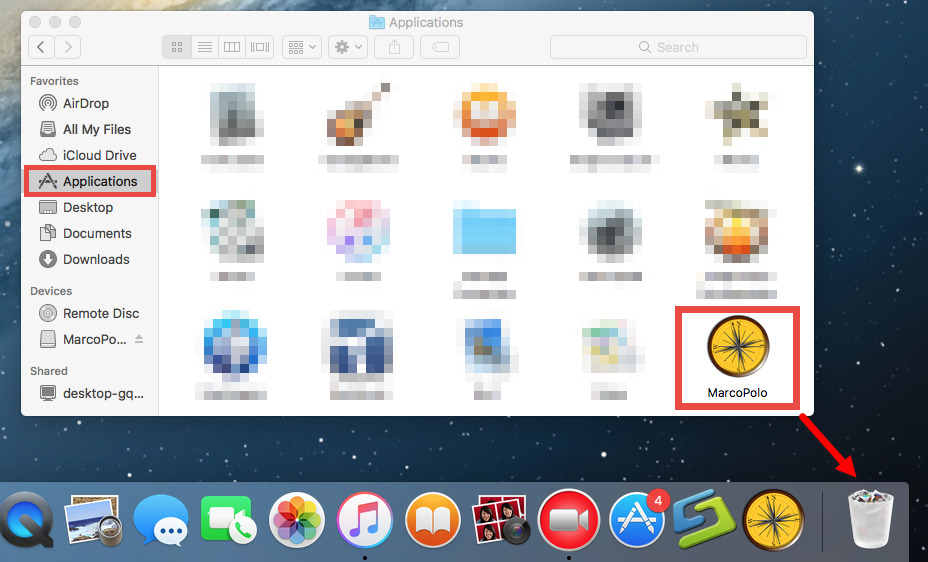This screenshot has height=562, width=928.
Task: Select the MarcoPo... disk under Devices
Action: [x=83, y=340]
